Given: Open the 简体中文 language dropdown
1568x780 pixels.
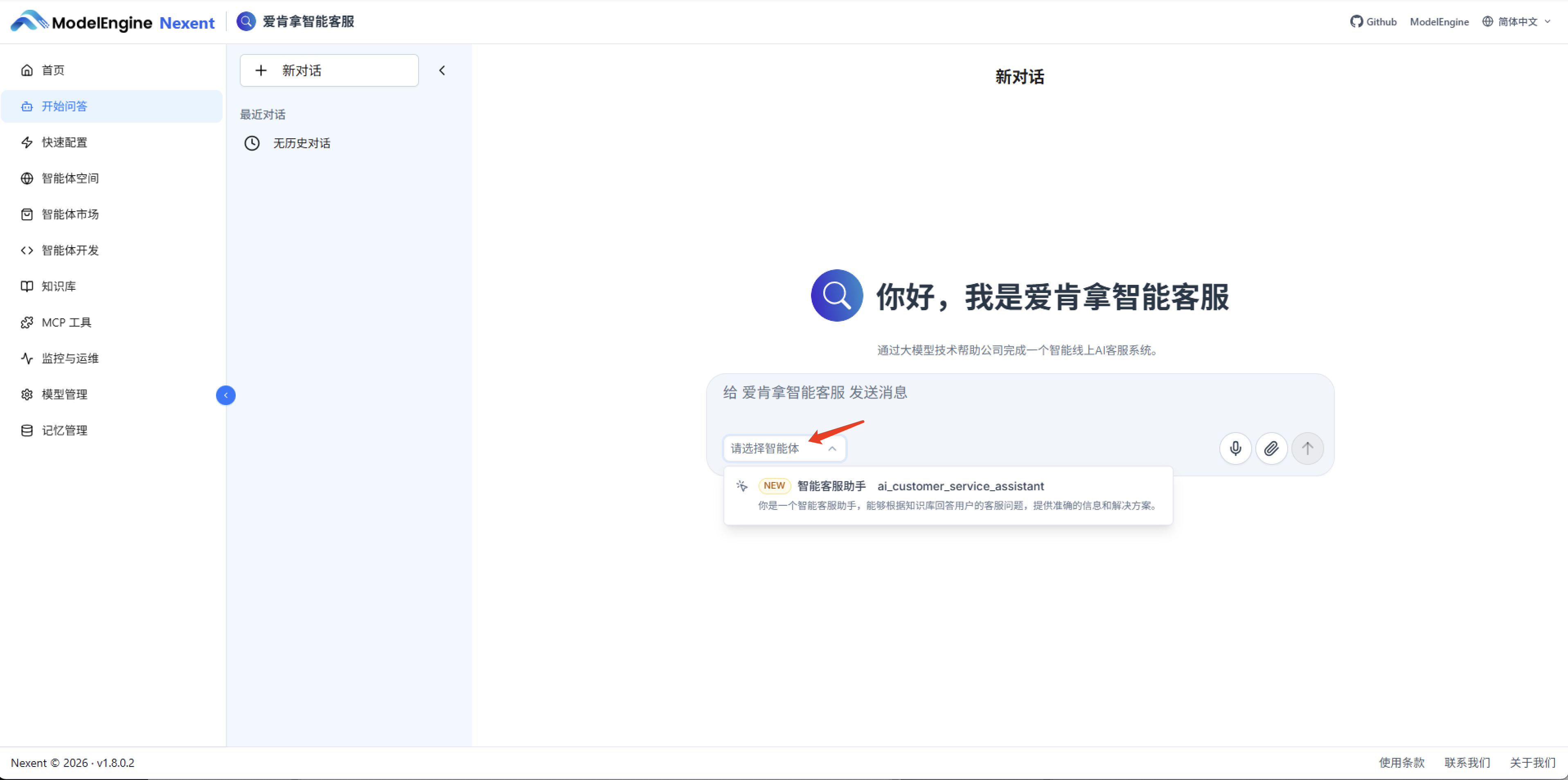Looking at the screenshot, I should coord(1516,21).
